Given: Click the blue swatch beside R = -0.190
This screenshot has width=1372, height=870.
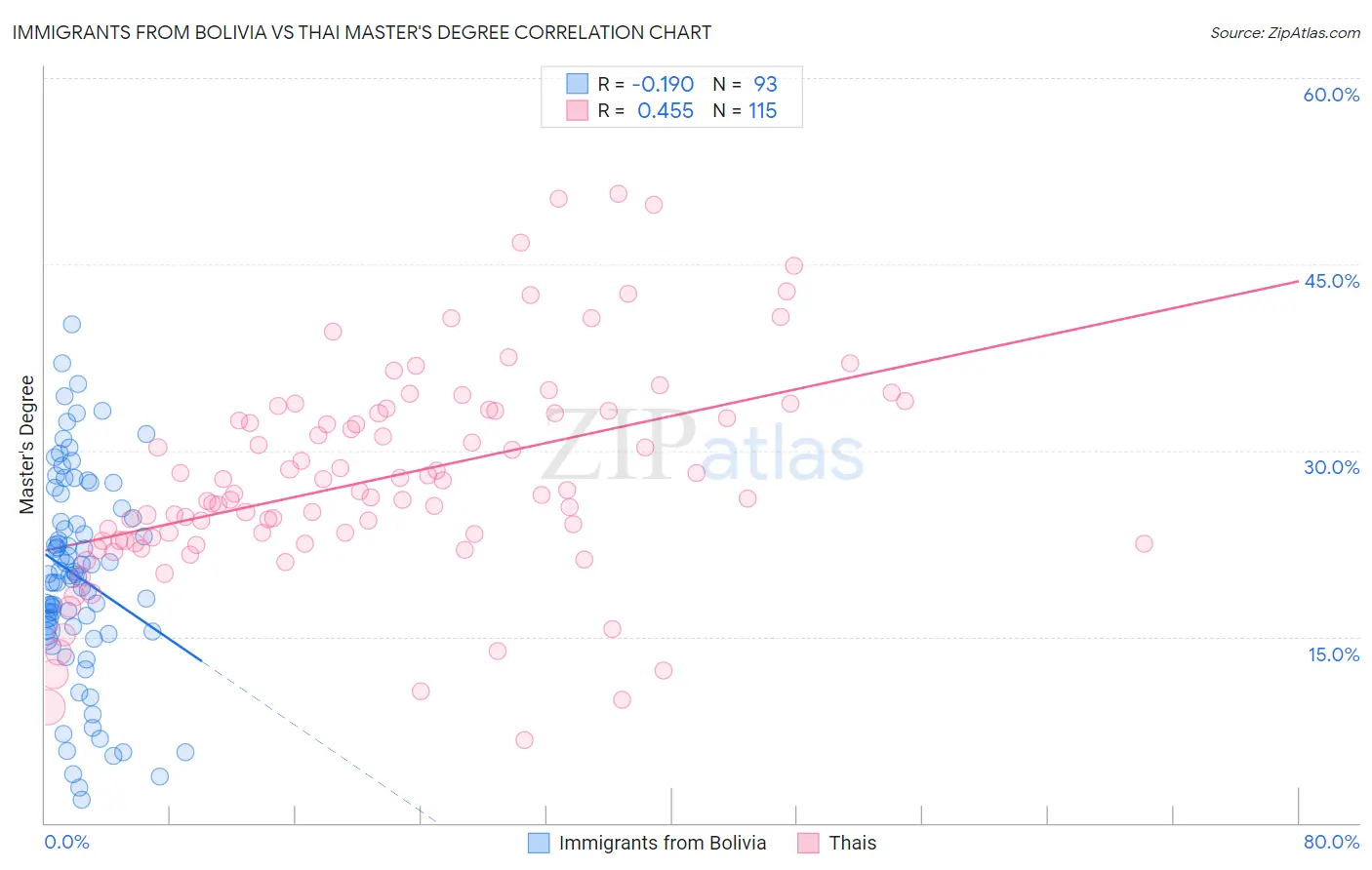Looking at the screenshot, I should click(577, 84).
